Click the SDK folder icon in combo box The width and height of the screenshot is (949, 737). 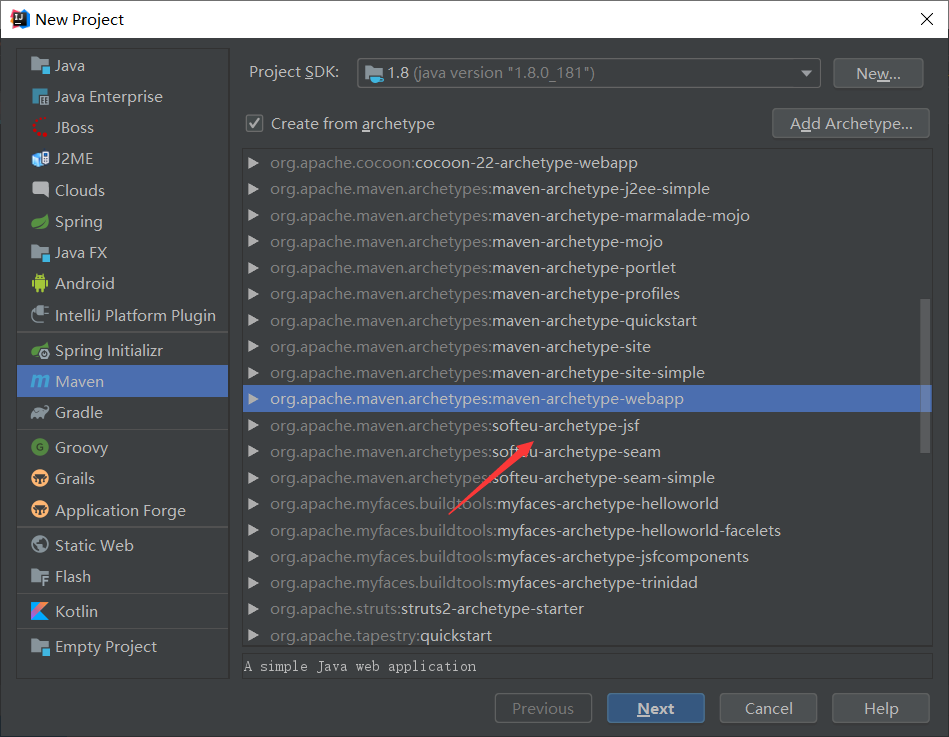373,73
